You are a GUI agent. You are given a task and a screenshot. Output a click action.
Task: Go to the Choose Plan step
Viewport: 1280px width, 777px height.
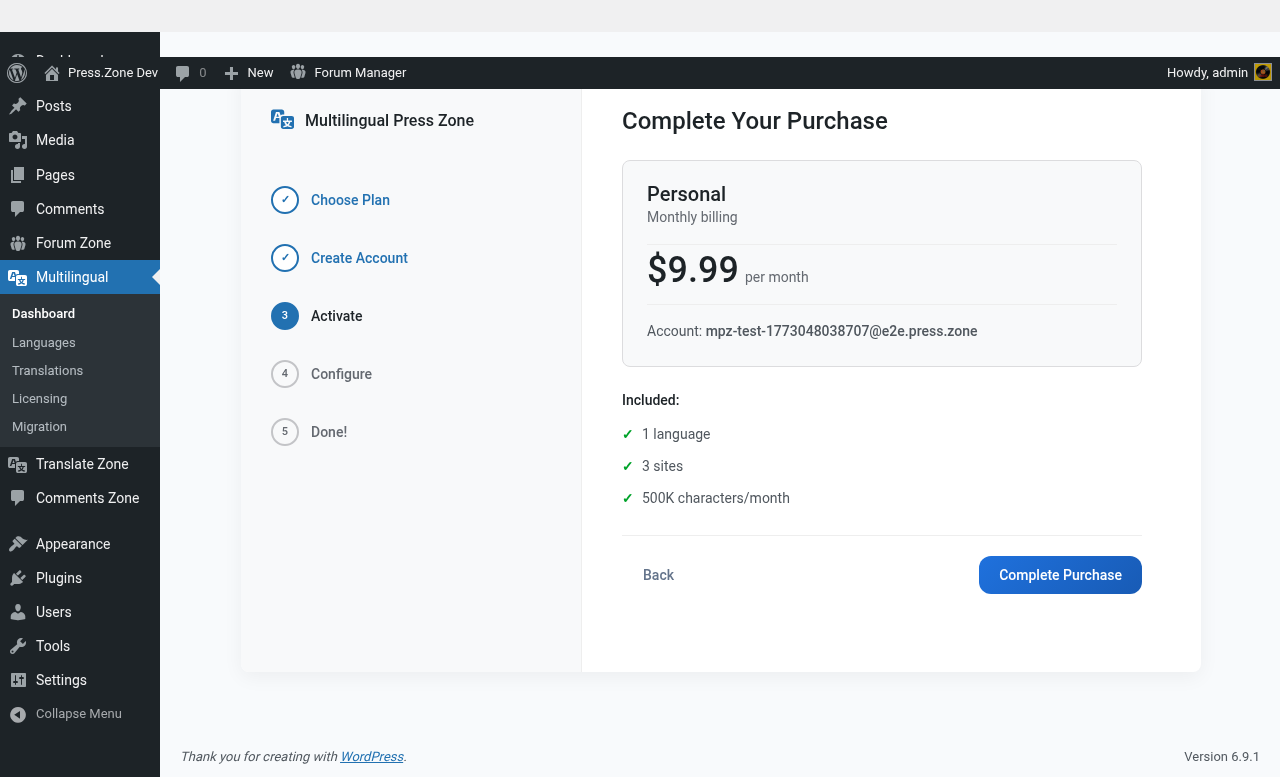[350, 200]
